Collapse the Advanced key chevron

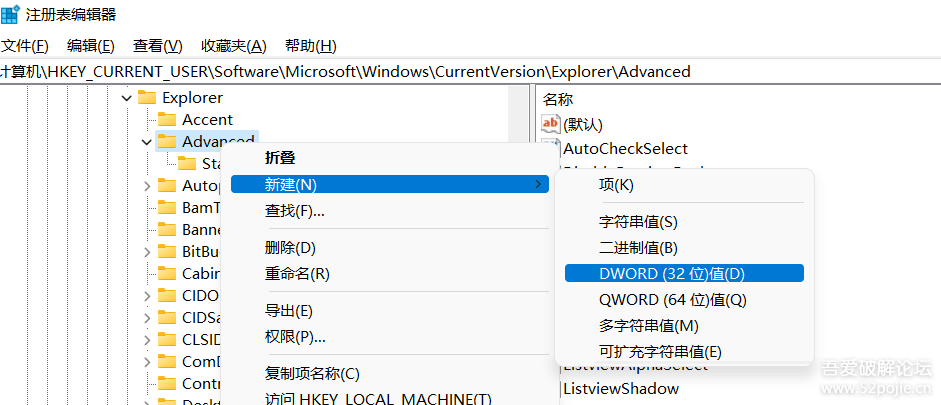point(147,142)
